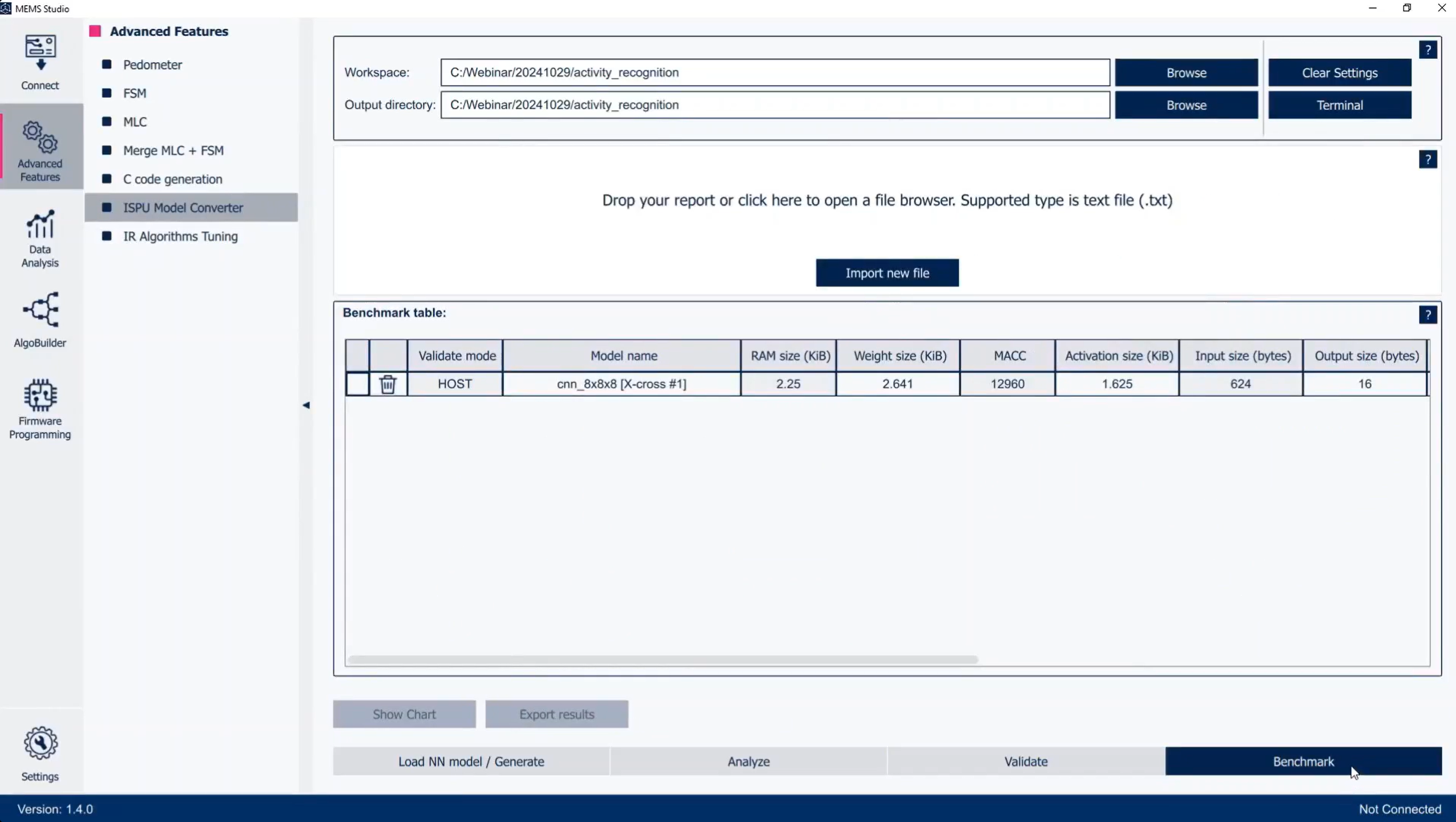Toggle the C code generation checkbox
This screenshot has height=822, width=1456.
click(x=106, y=179)
